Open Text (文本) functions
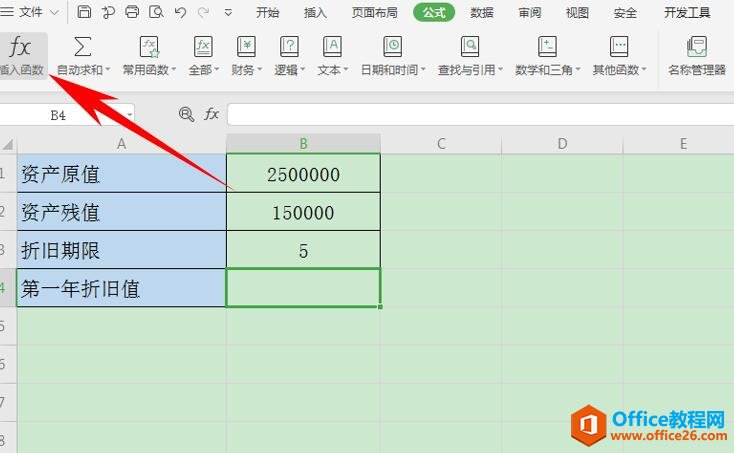Image resolution: width=734 pixels, height=453 pixels. point(332,56)
